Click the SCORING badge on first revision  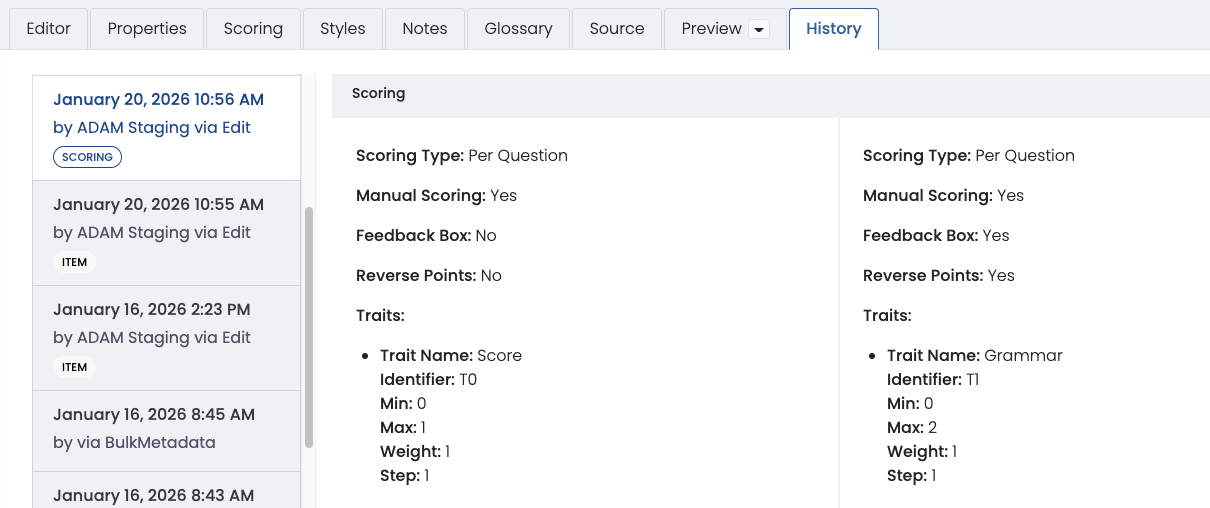[x=87, y=157]
